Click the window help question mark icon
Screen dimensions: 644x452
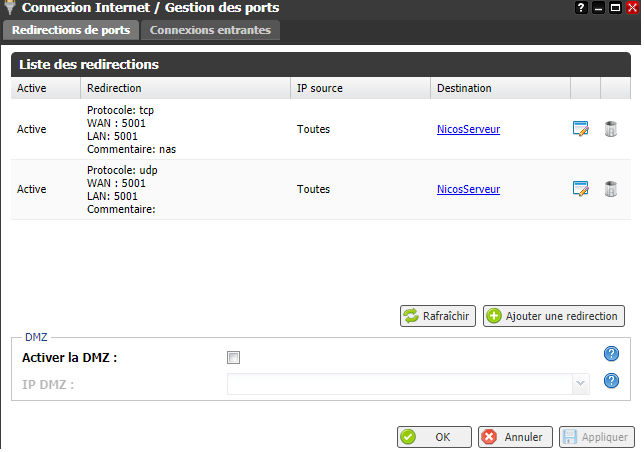pyautogui.click(x=581, y=8)
